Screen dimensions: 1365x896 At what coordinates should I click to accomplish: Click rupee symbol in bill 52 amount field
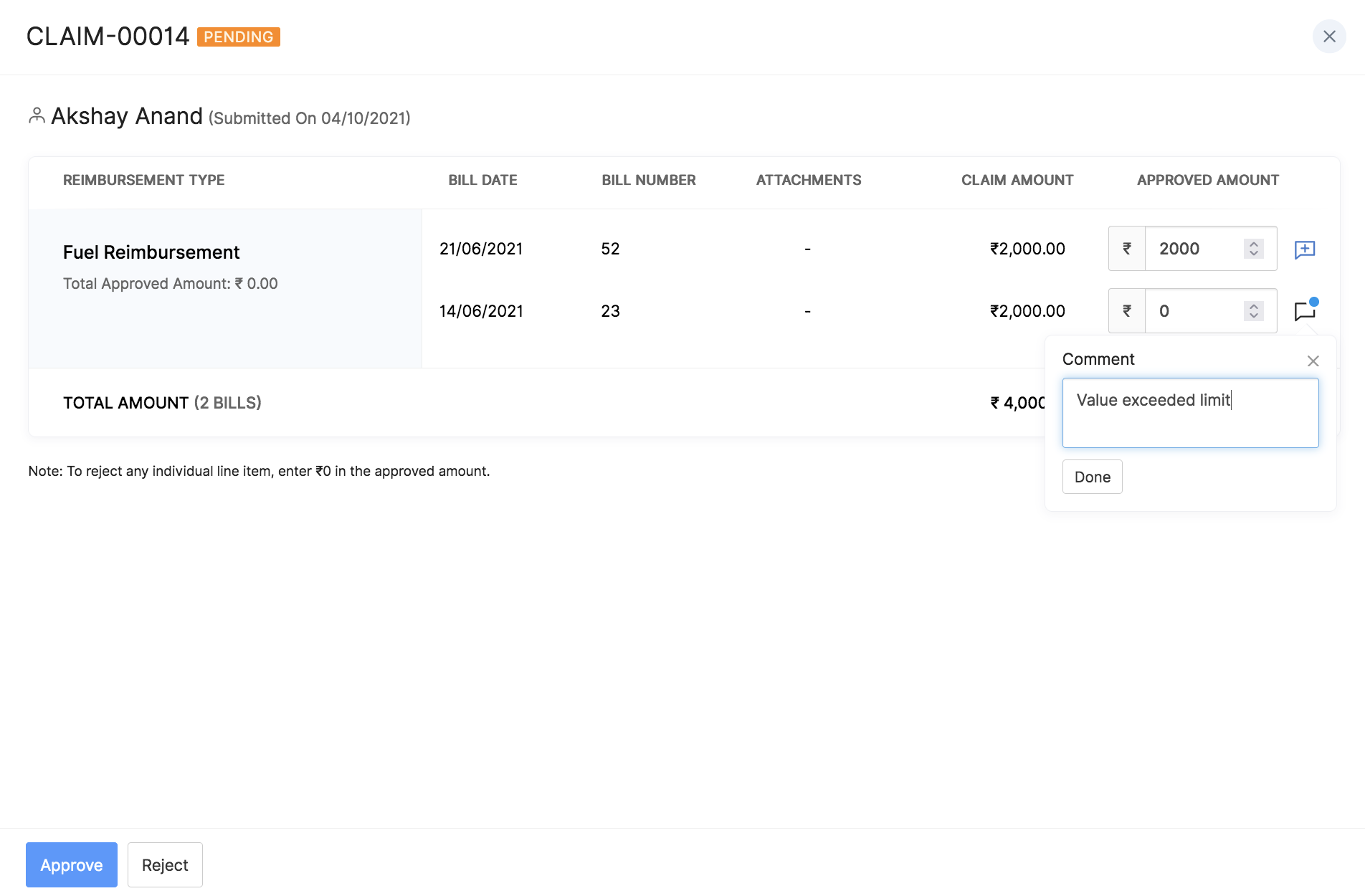[1127, 249]
